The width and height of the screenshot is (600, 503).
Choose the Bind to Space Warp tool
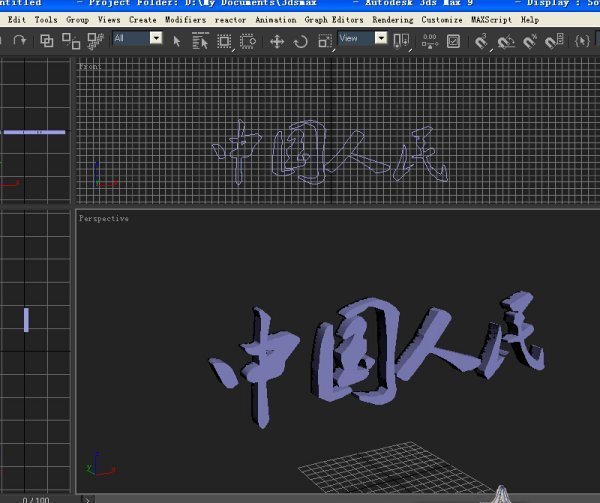point(96,41)
